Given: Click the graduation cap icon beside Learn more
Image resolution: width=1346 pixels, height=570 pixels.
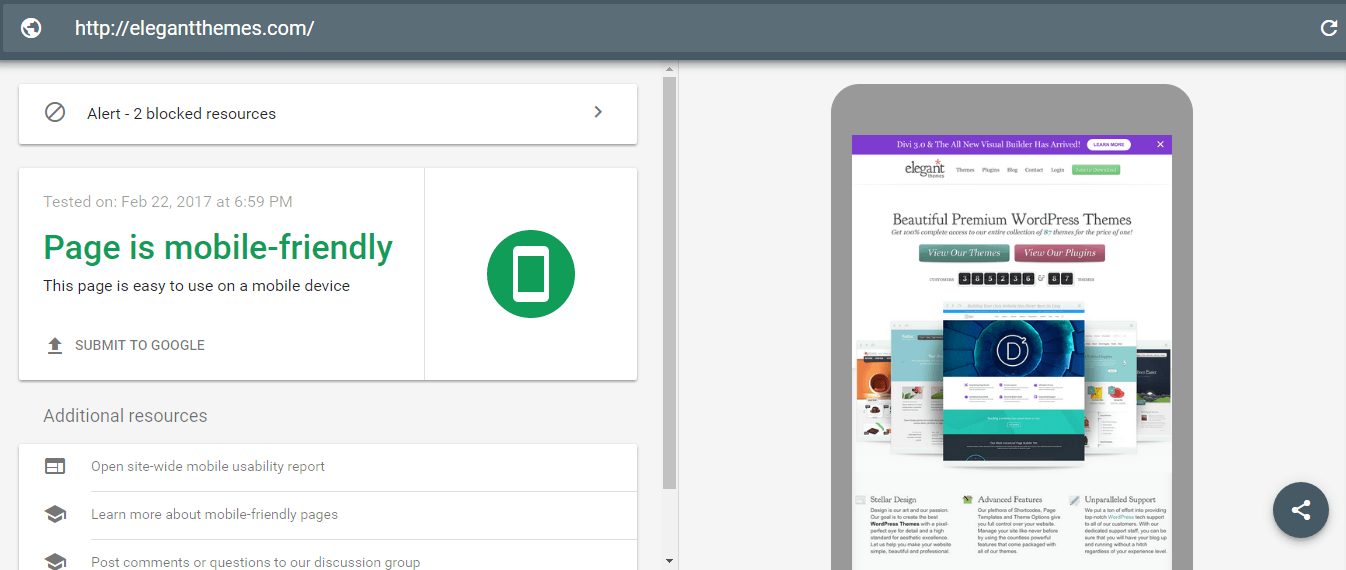Looking at the screenshot, I should (55, 514).
